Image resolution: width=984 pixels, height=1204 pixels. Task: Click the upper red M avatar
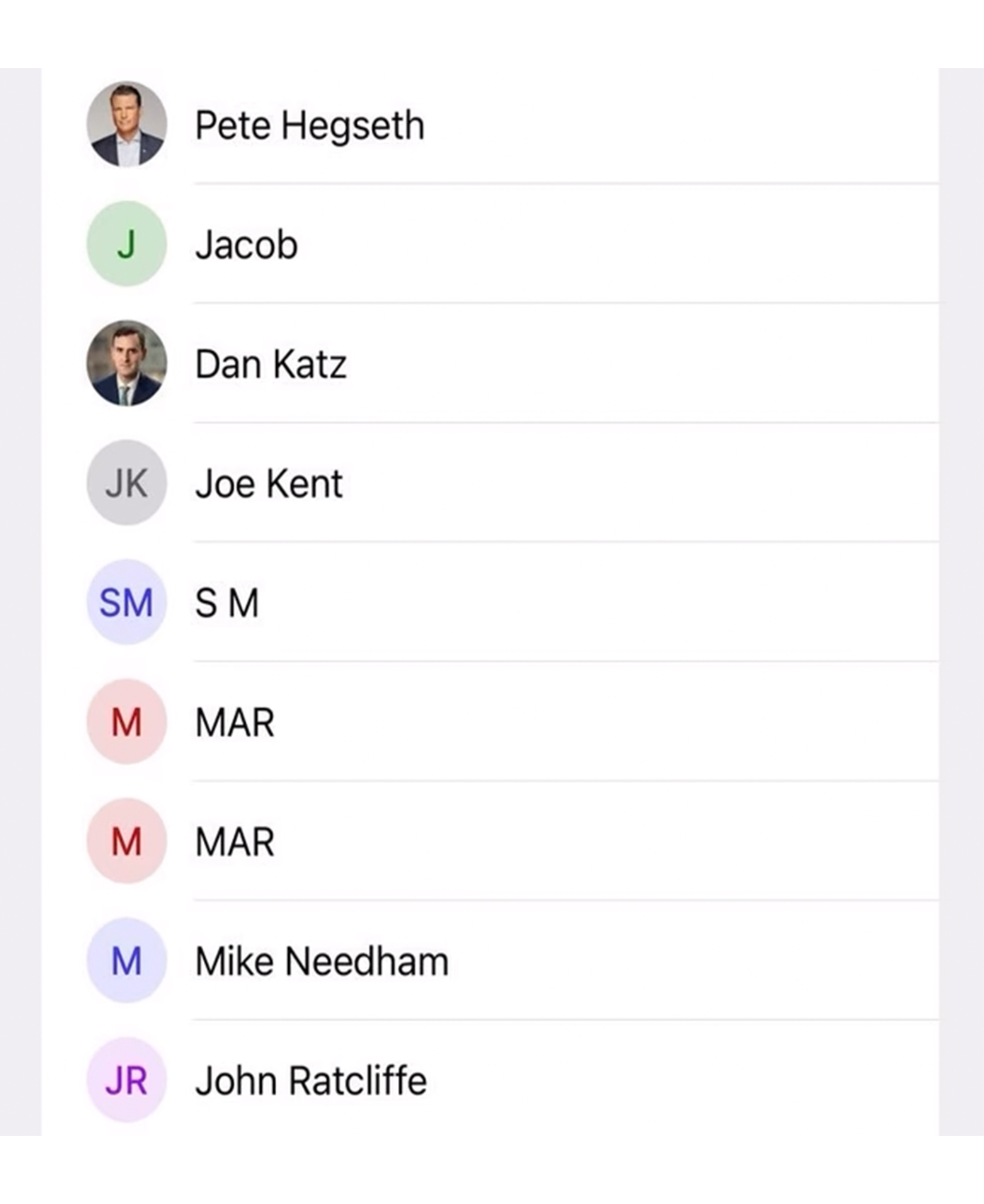click(x=127, y=722)
